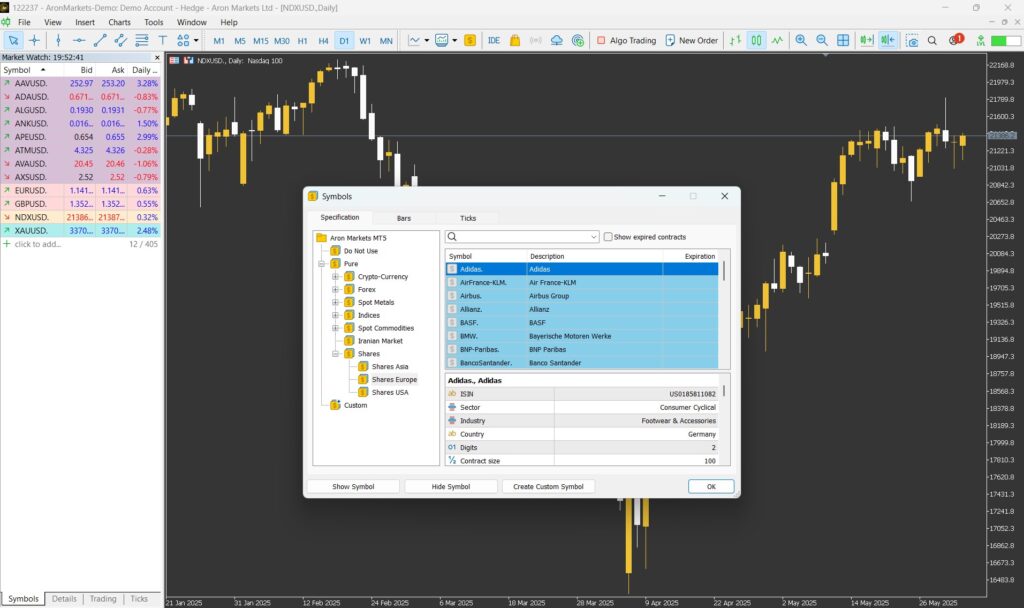Open the File menu
Image resolution: width=1024 pixels, height=608 pixels.
24,22
